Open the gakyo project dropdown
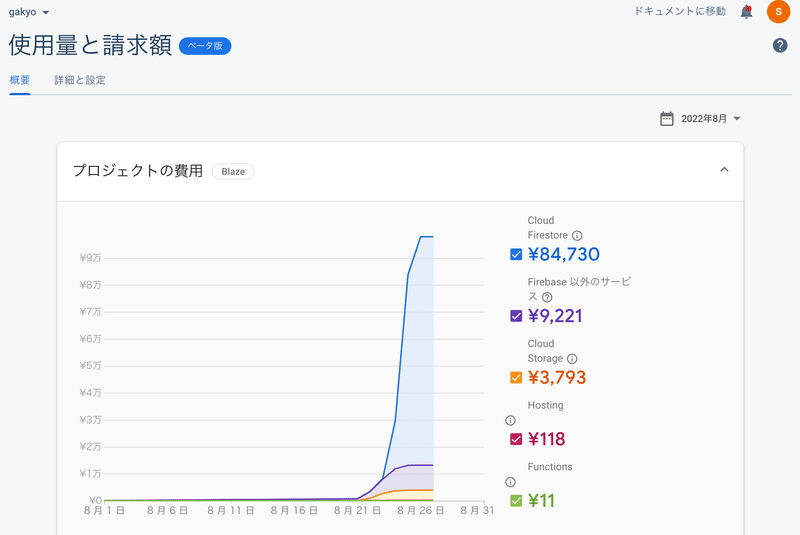The image size is (800, 535). coord(29,12)
